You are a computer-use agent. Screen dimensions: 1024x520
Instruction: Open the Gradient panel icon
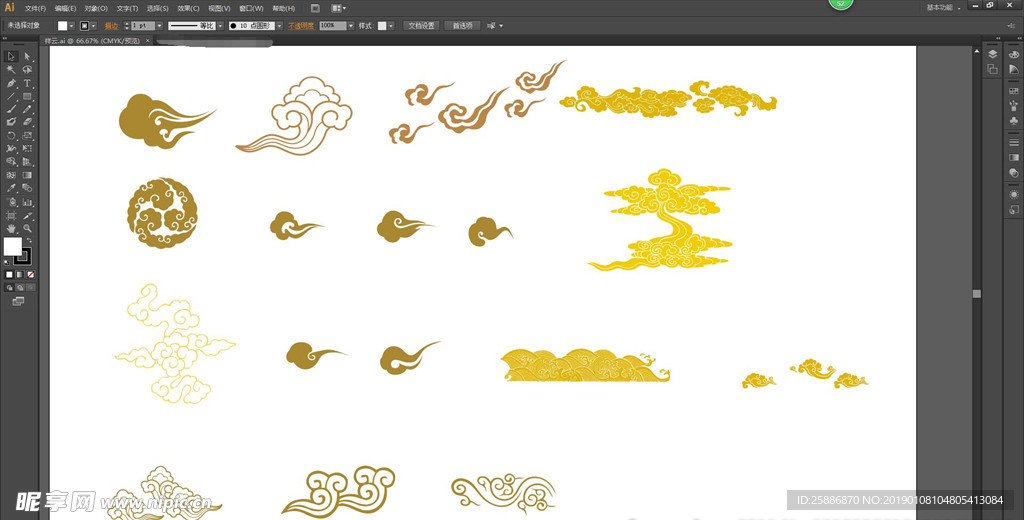pos(1014,157)
